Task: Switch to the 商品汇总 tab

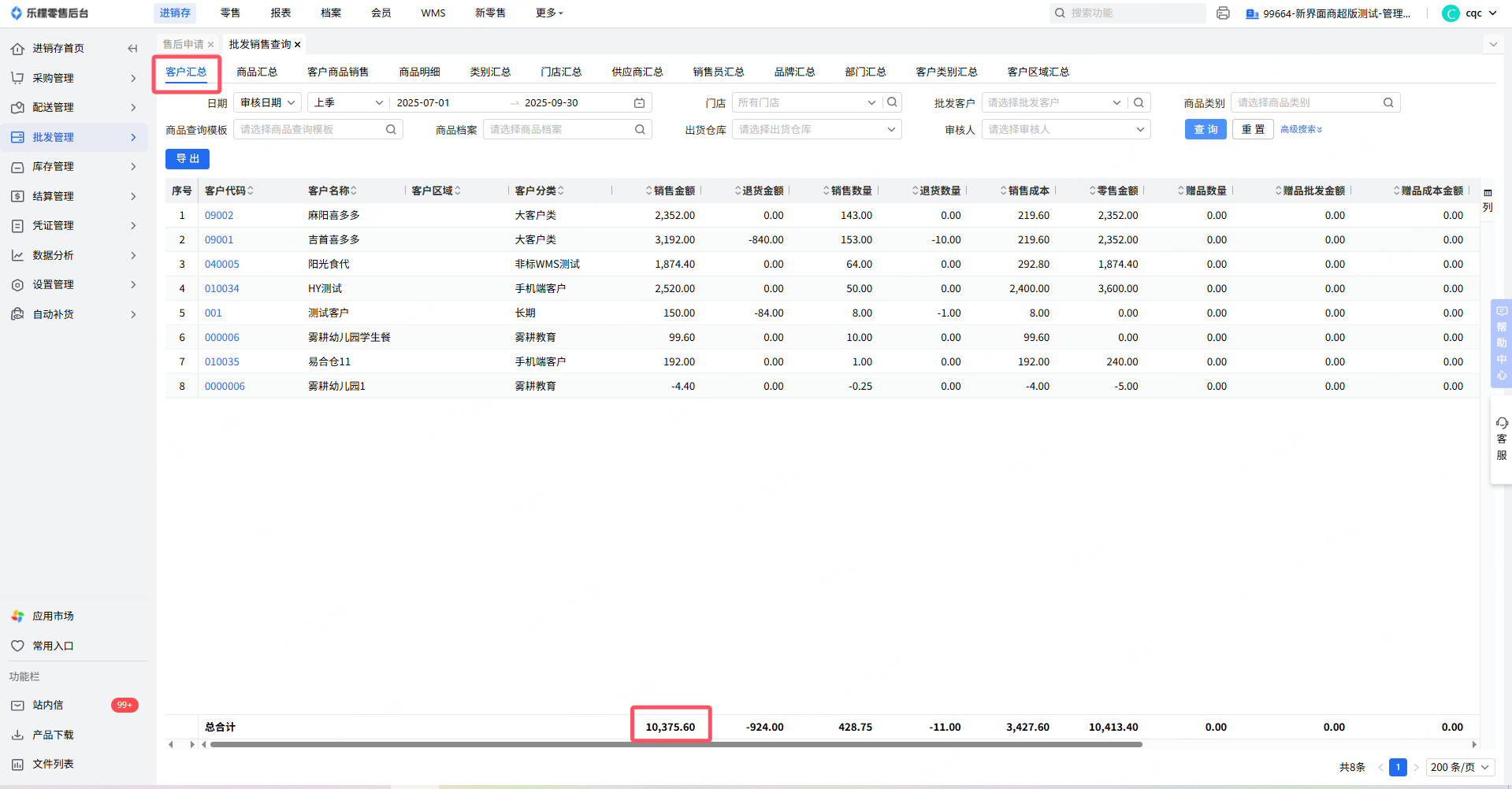Action: coord(257,72)
